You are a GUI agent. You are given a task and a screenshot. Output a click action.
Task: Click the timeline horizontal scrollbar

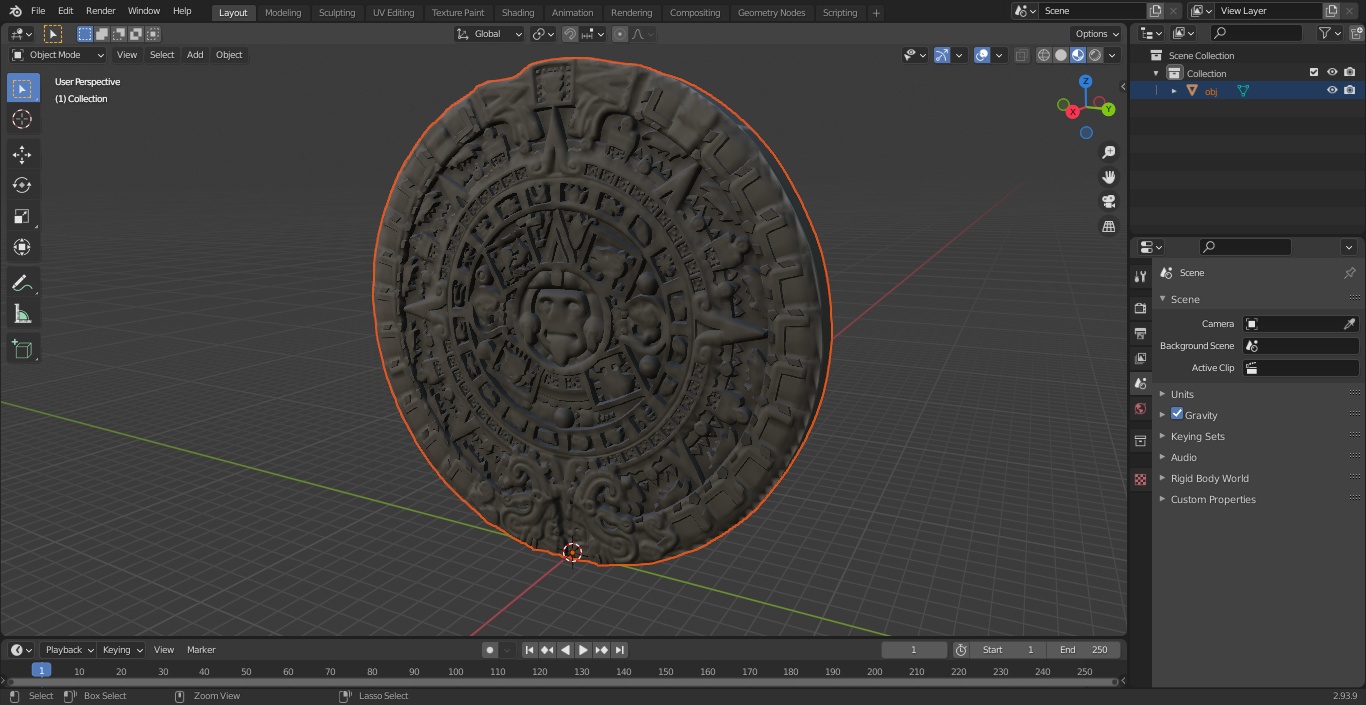click(562, 682)
